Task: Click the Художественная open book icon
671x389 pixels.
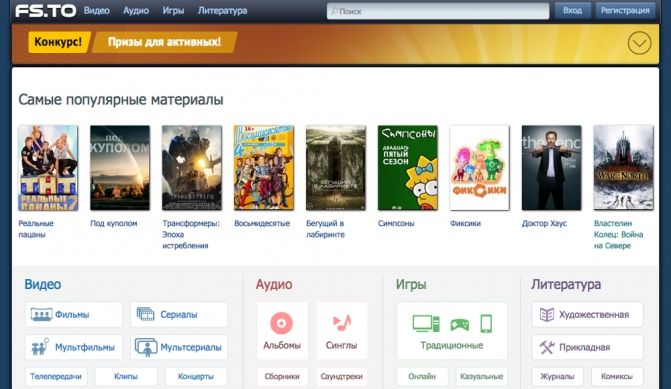Action: [x=547, y=315]
